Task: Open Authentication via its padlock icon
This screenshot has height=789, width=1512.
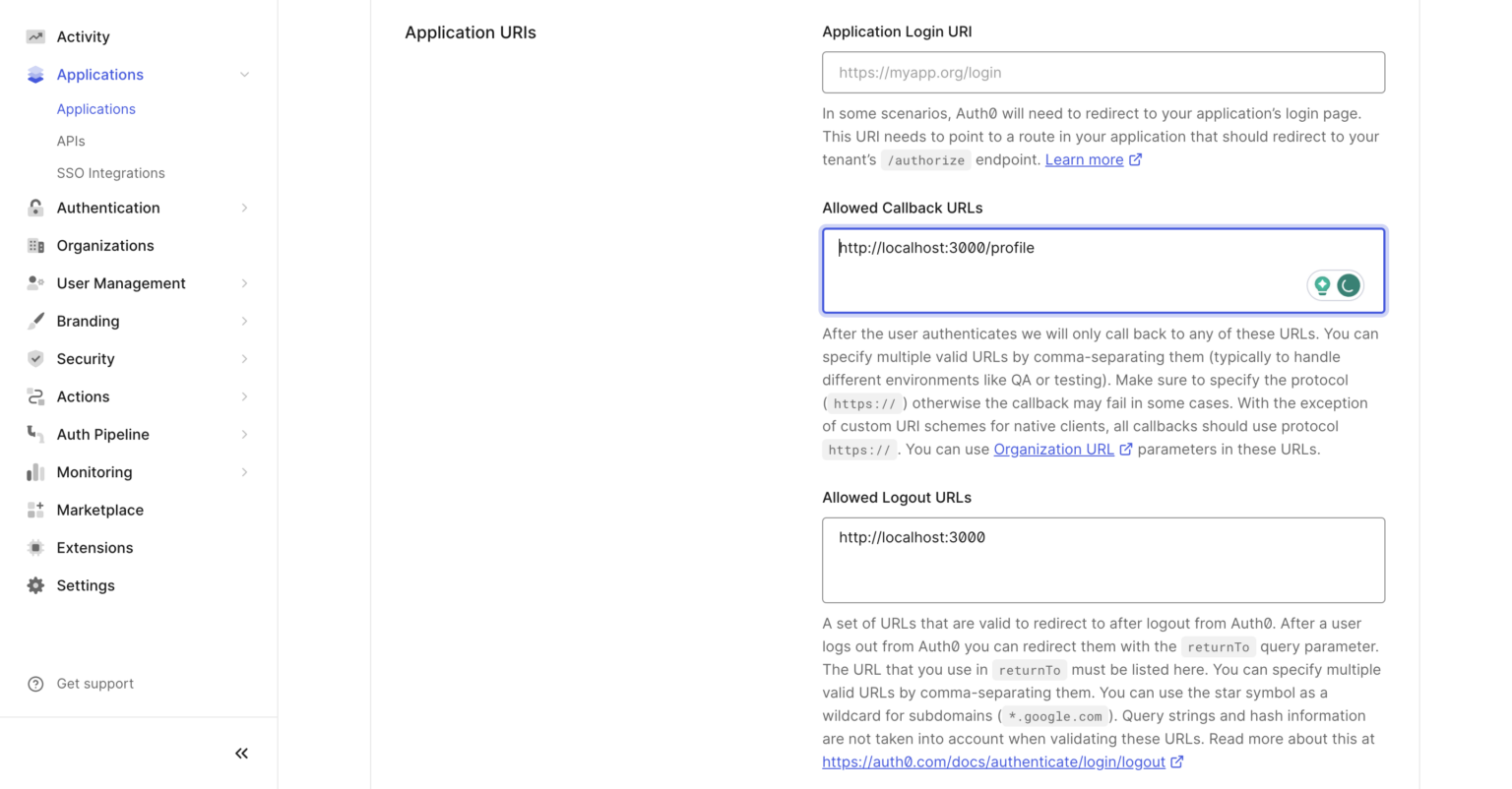Action: (35, 208)
